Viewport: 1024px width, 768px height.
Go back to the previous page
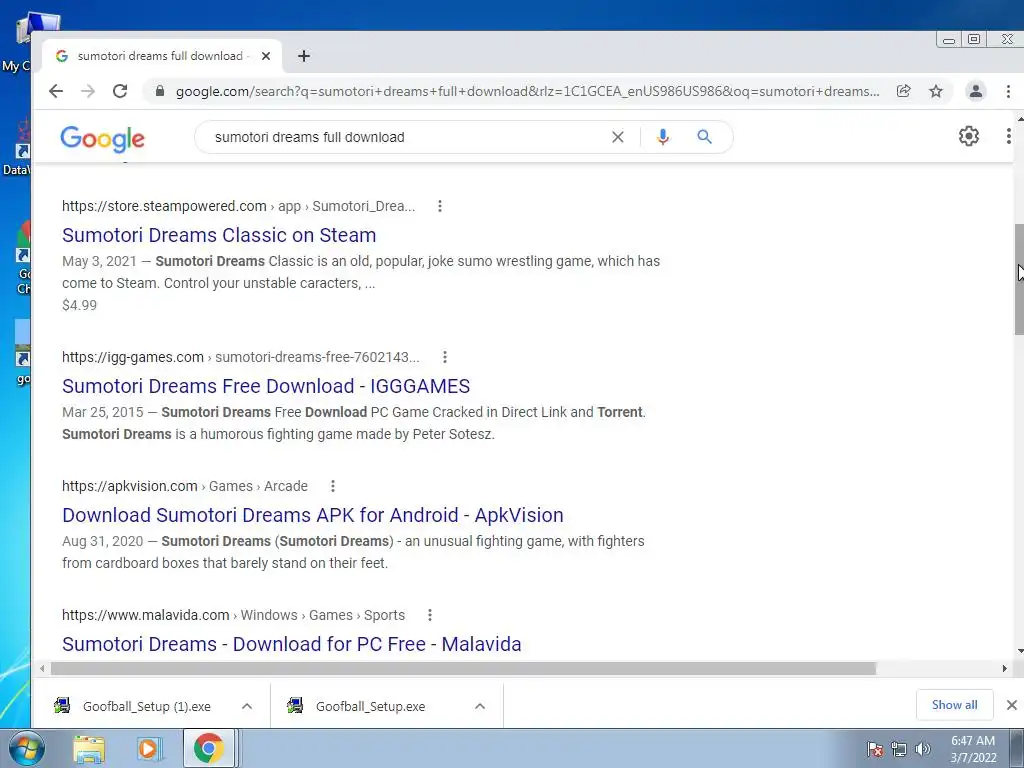tap(56, 91)
